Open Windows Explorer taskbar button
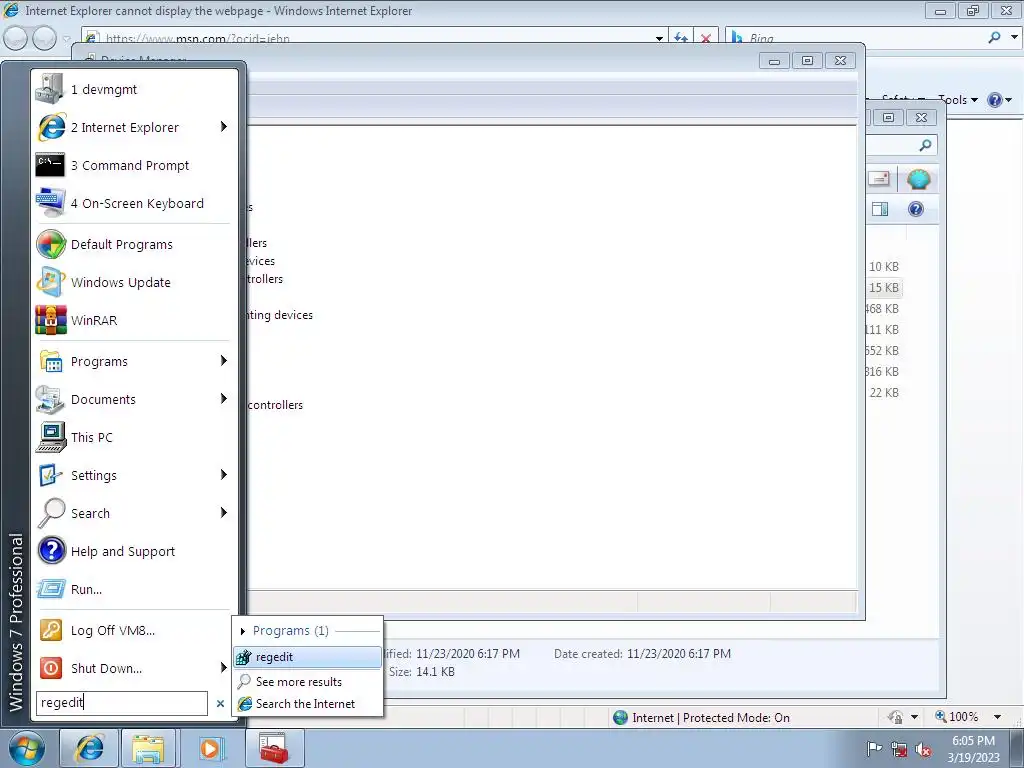Image resolution: width=1024 pixels, height=768 pixels. 149,748
